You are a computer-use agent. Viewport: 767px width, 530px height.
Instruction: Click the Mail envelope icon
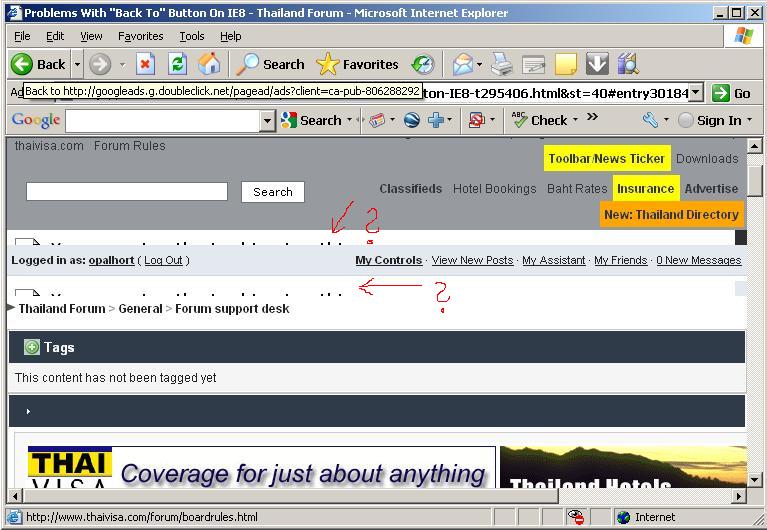pyautogui.click(x=462, y=64)
